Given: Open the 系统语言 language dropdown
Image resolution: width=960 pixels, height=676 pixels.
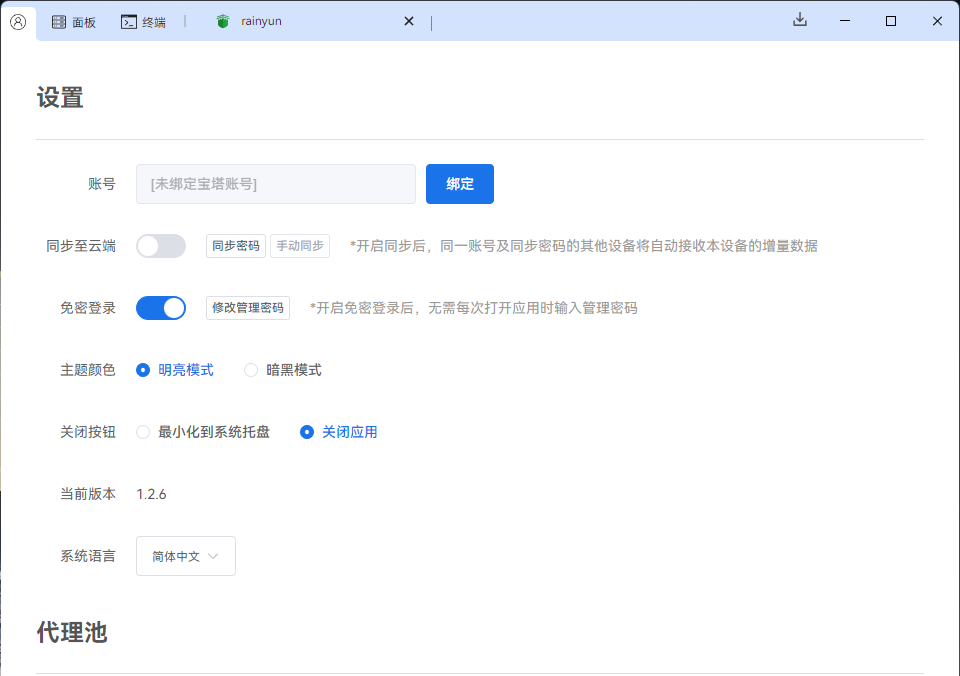Looking at the screenshot, I should 185,556.
